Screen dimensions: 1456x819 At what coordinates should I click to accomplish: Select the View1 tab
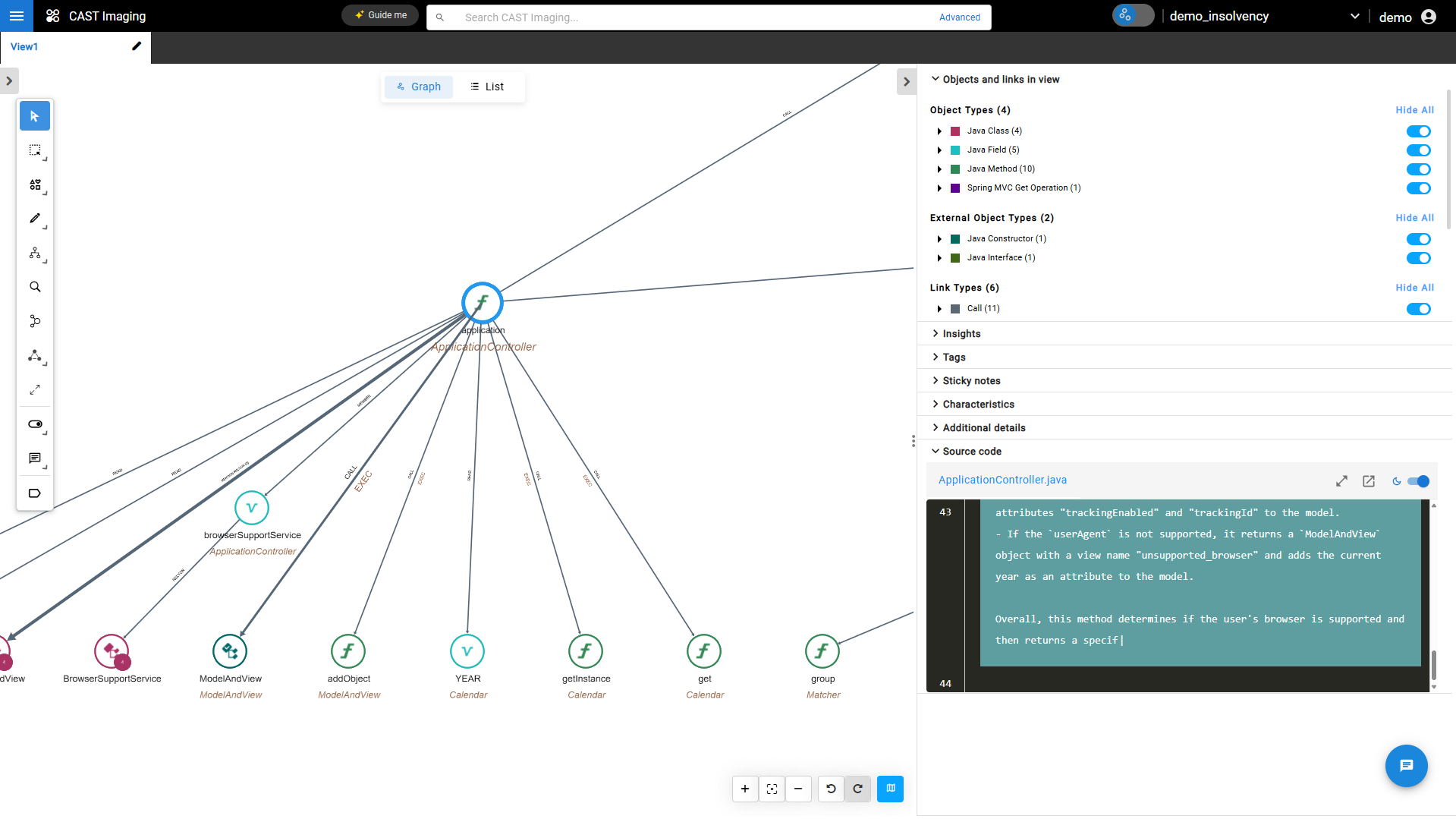[x=24, y=47]
